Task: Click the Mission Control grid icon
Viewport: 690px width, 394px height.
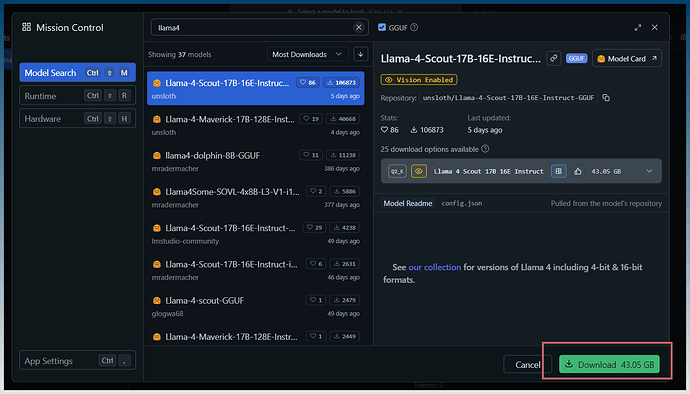Action: (x=26, y=27)
